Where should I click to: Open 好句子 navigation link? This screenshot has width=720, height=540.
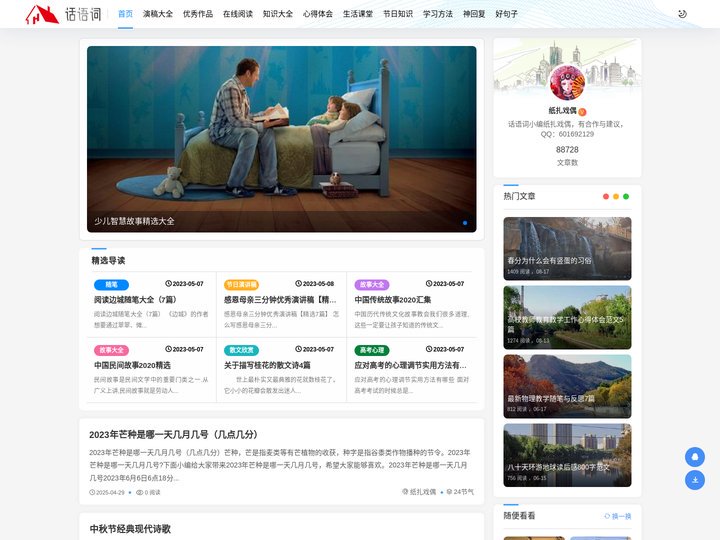(x=506, y=14)
